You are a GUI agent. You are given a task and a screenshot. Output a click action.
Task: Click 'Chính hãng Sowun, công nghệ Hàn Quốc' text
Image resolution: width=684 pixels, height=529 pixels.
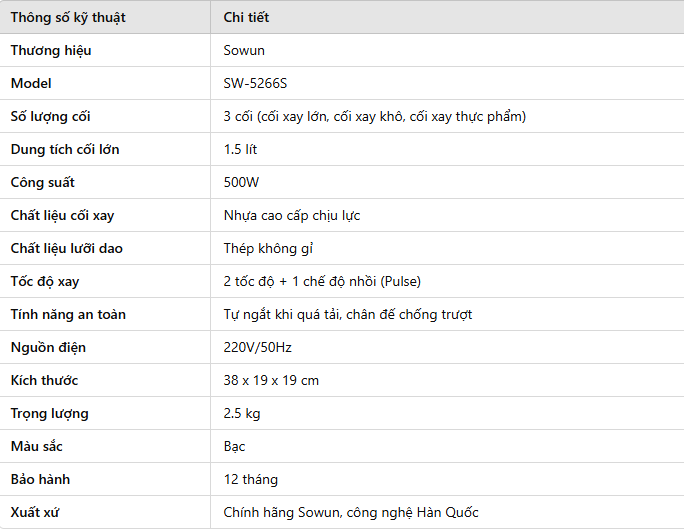351,512
